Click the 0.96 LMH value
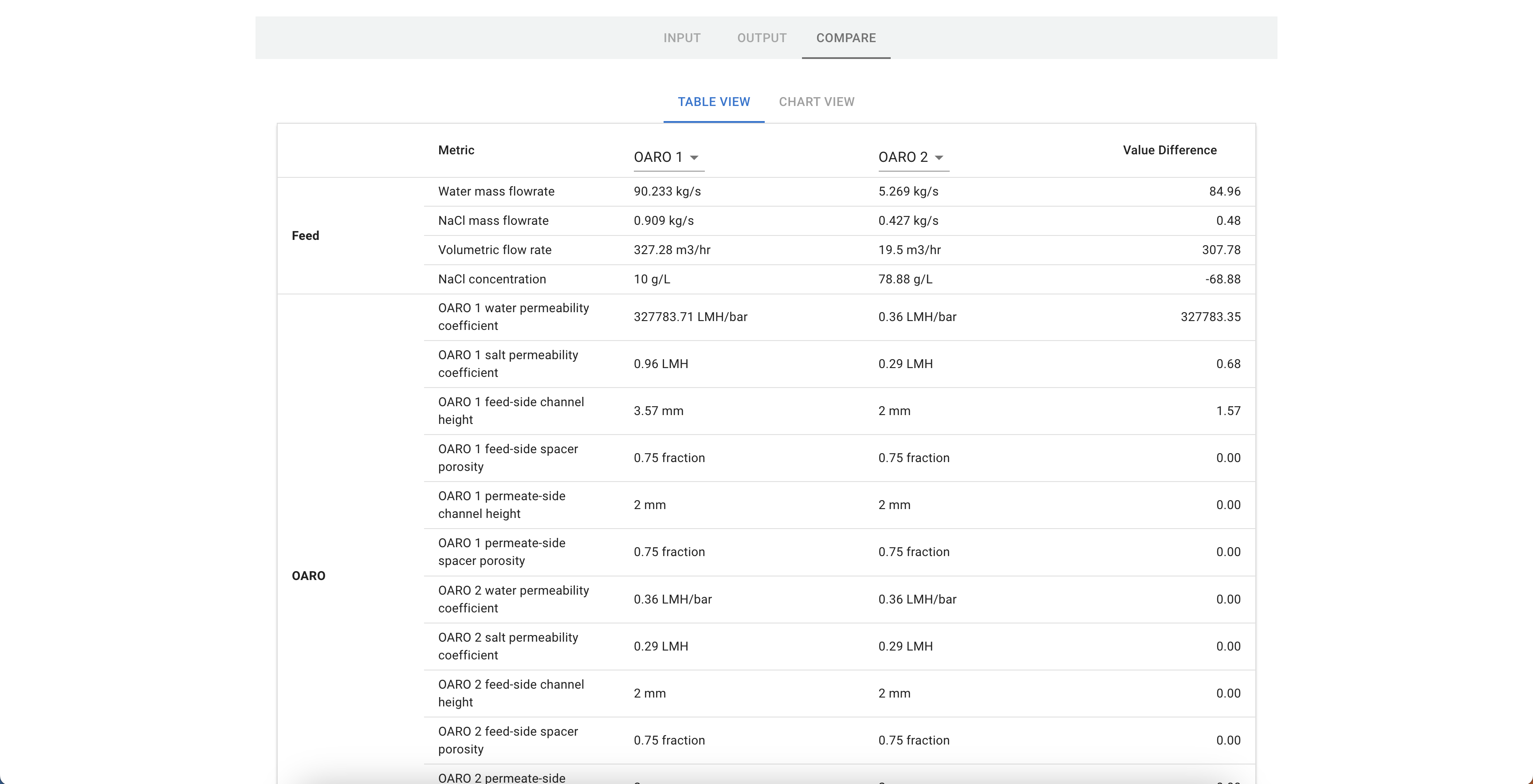 [x=660, y=364]
